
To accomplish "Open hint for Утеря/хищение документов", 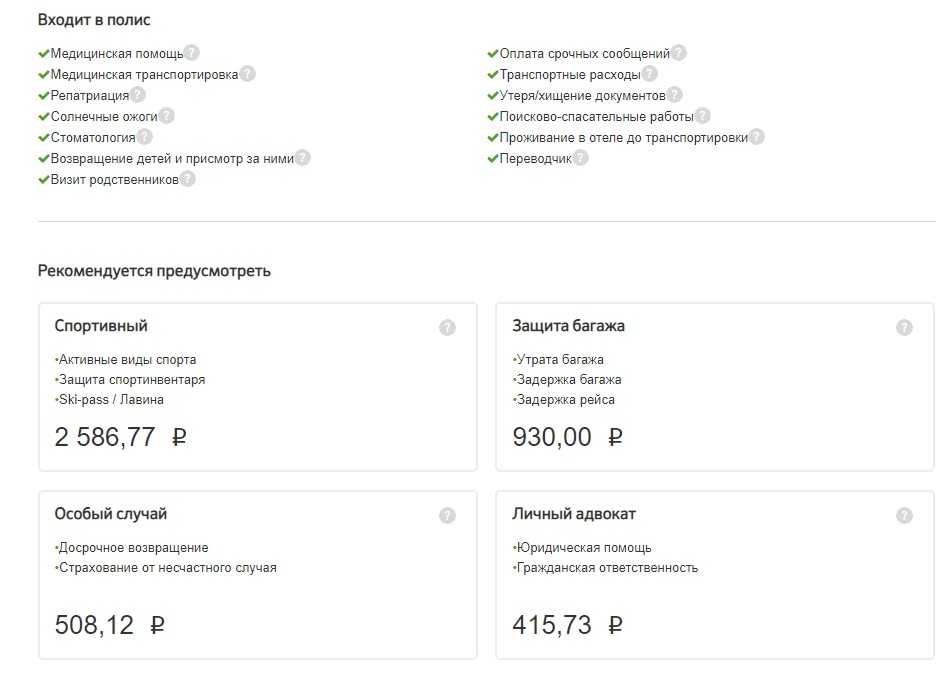I will pyautogui.click(x=675, y=95).
